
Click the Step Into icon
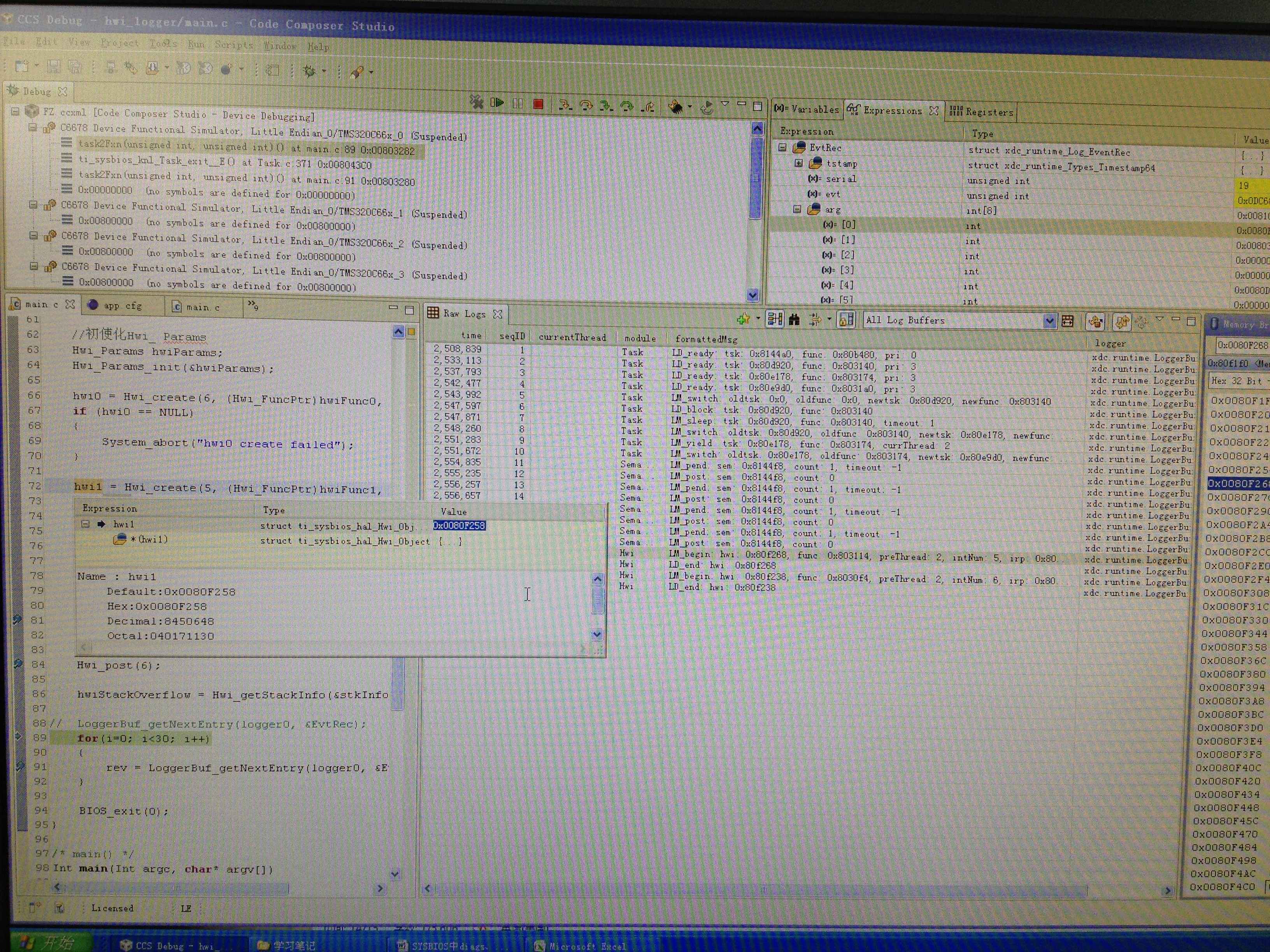565,105
